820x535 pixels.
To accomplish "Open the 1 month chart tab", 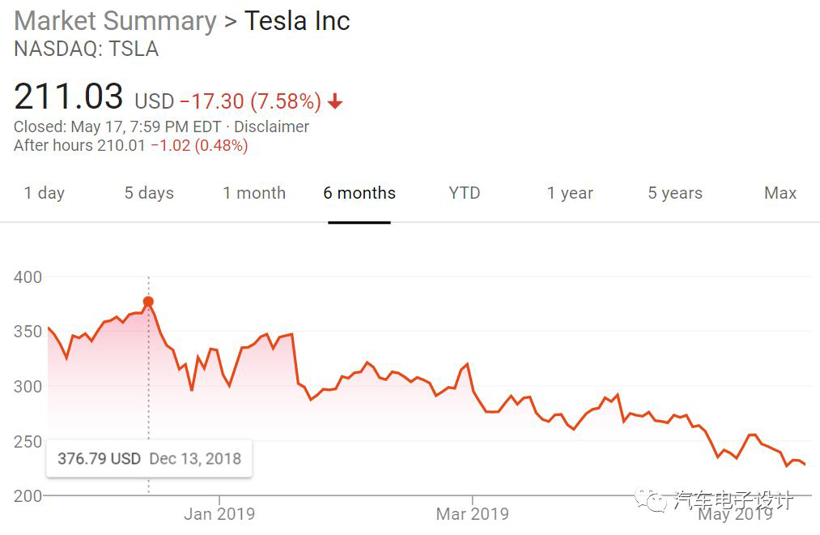I will [x=254, y=193].
